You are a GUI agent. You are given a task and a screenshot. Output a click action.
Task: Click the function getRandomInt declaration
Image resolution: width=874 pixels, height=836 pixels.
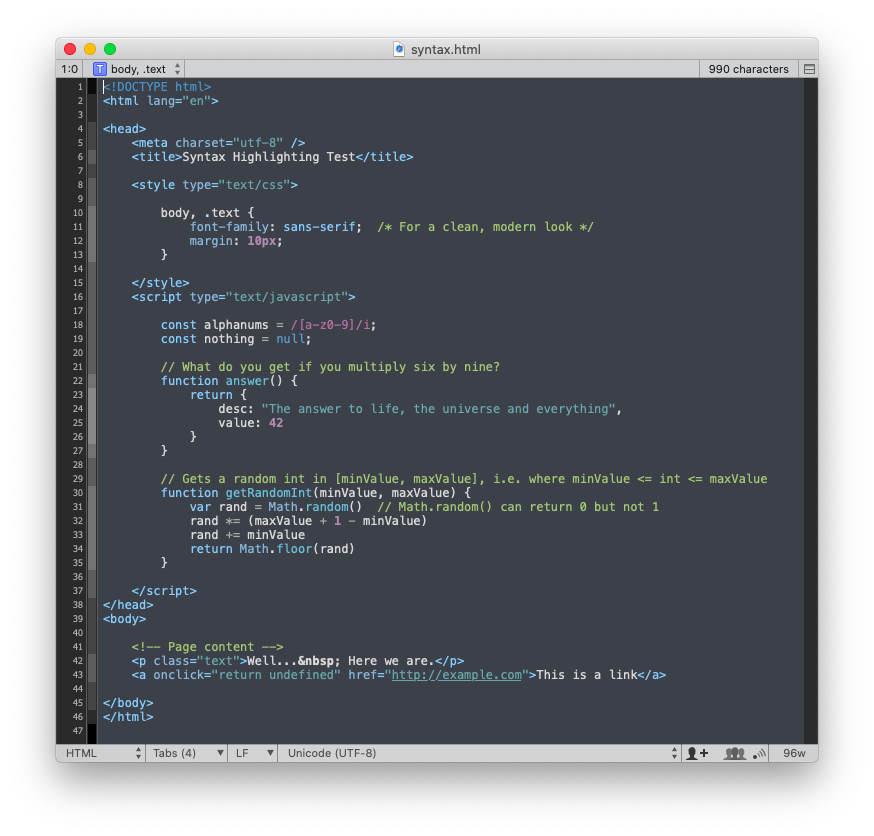pyautogui.click(x=316, y=493)
